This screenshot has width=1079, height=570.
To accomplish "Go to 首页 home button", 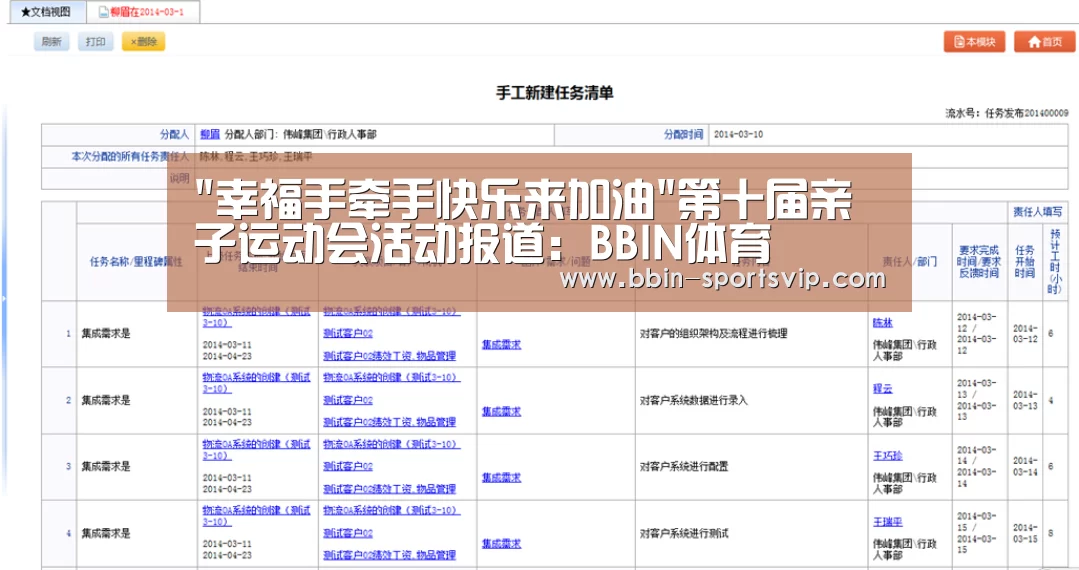I will click(1045, 42).
